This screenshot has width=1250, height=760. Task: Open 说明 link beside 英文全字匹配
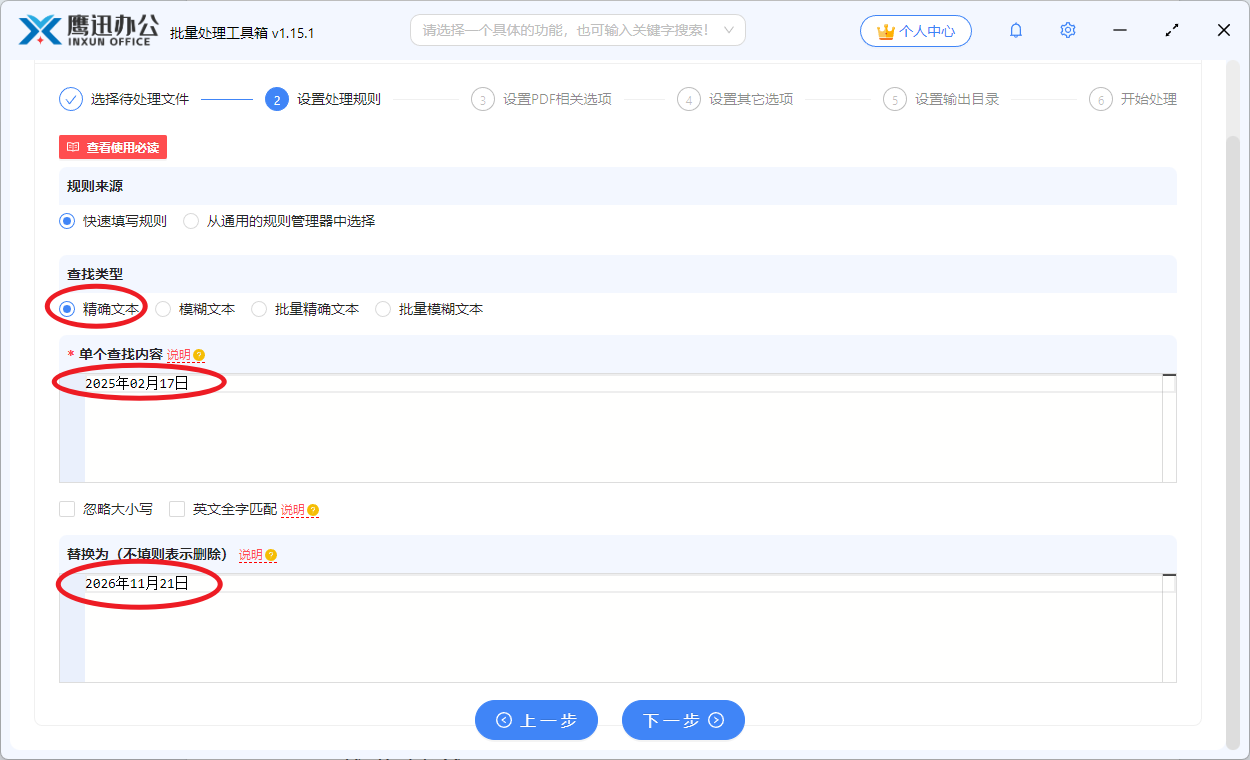click(292, 510)
